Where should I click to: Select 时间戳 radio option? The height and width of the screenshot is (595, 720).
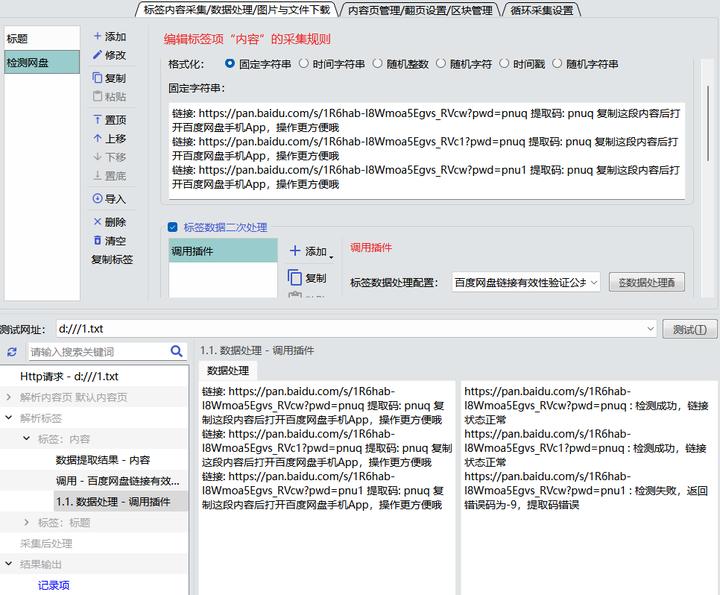point(504,64)
